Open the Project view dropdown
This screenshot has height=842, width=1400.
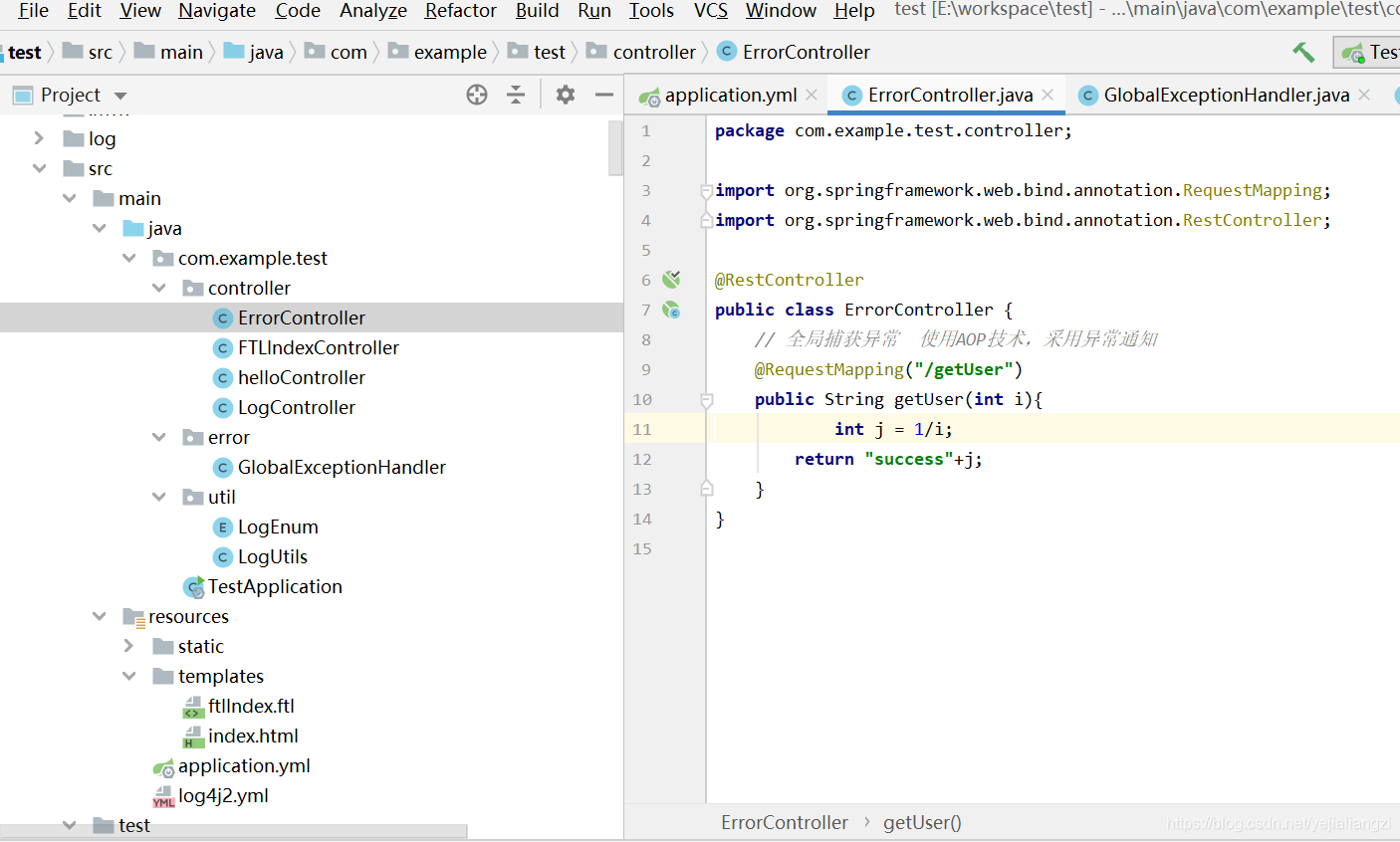120,96
